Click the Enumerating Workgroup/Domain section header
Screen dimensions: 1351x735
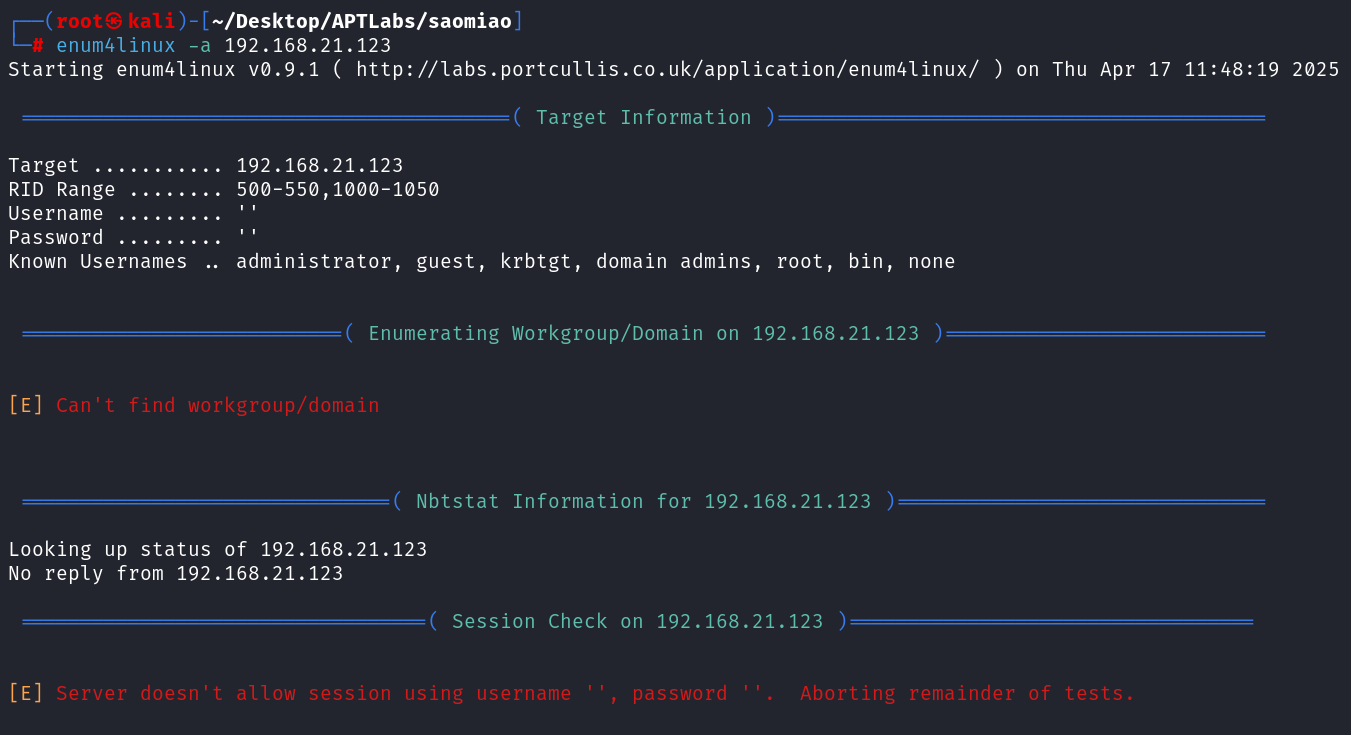pyautogui.click(x=643, y=333)
